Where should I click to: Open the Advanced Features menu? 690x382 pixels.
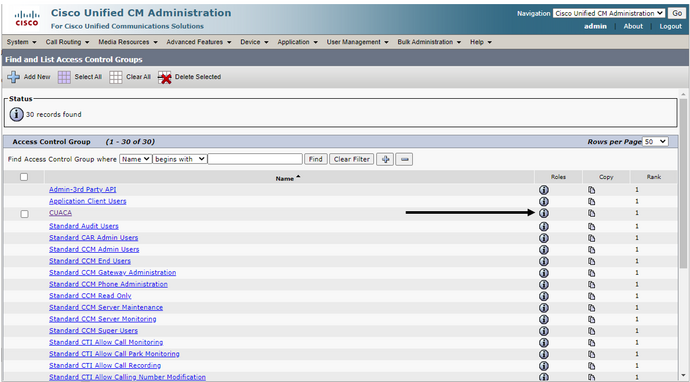tap(198, 42)
